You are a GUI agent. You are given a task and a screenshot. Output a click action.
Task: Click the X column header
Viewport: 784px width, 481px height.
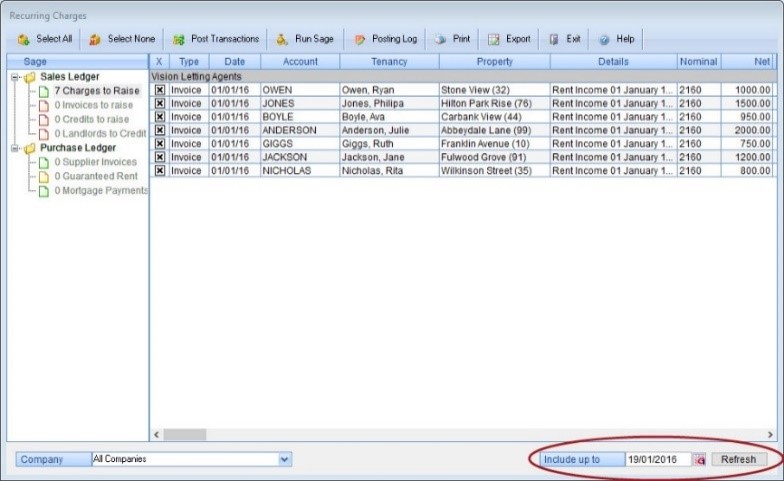click(x=159, y=62)
